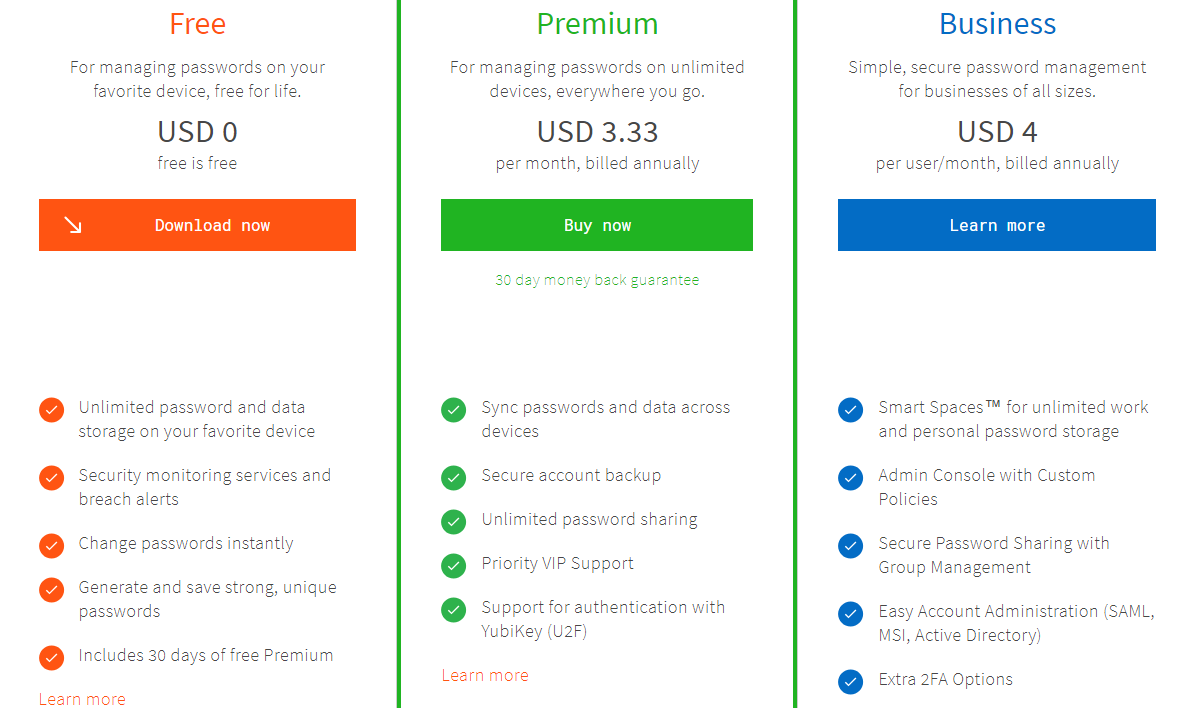Open the Learn more link under Free plan
This screenshot has width=1196, height=708.
point(82,699)
